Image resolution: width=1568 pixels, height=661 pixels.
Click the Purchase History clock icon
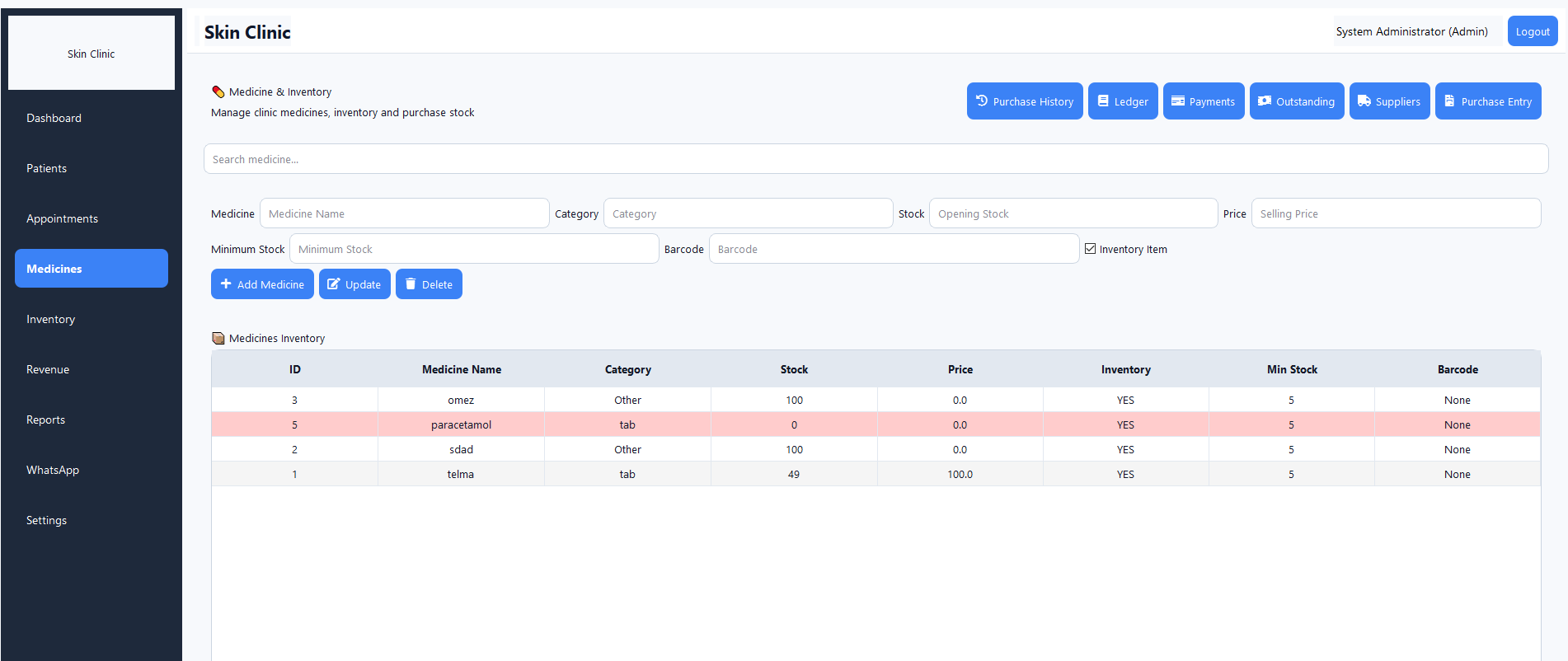tap(982, 101)
